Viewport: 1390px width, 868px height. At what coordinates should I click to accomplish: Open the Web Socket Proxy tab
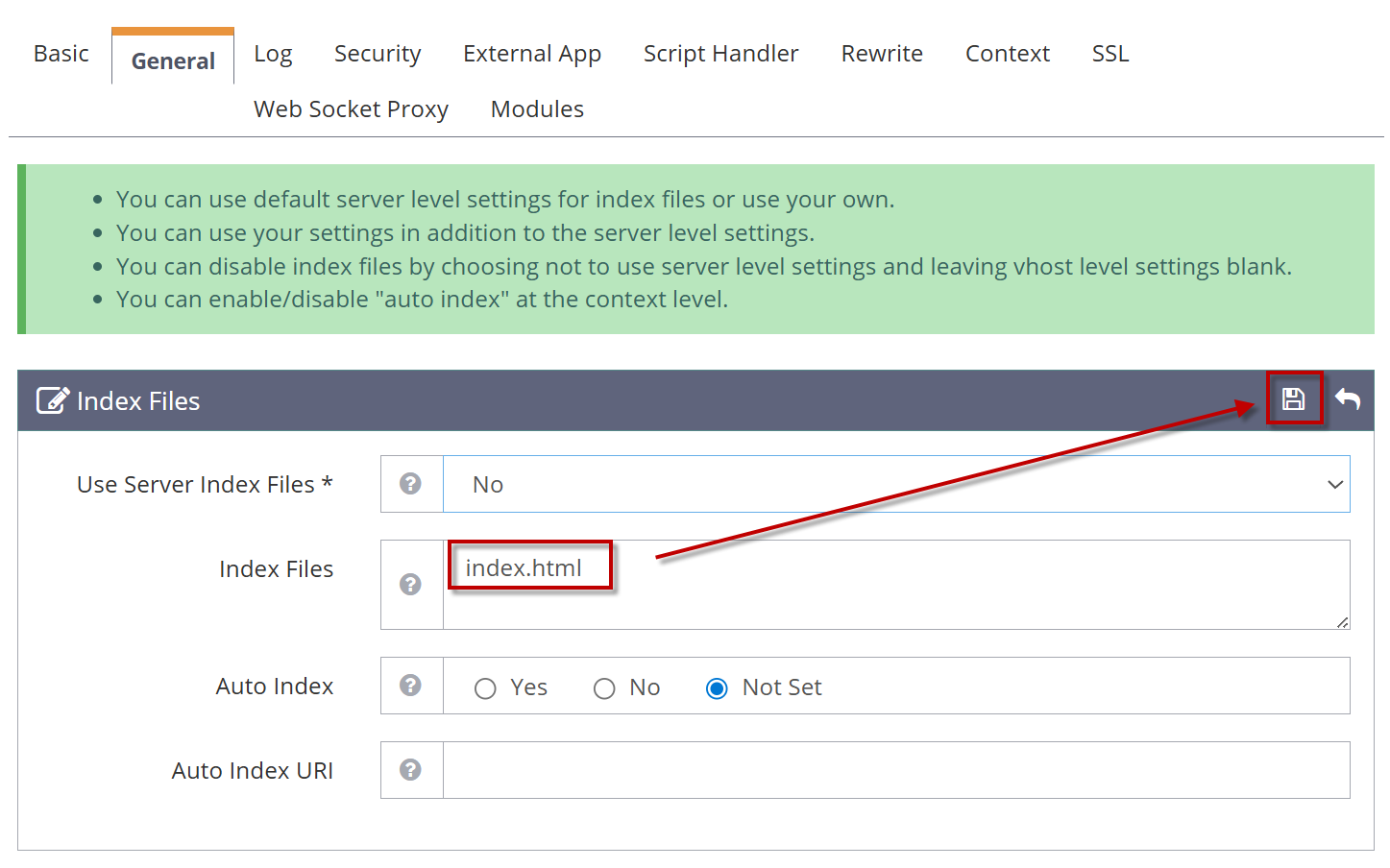pyautogui.click(x=351, y=109)
